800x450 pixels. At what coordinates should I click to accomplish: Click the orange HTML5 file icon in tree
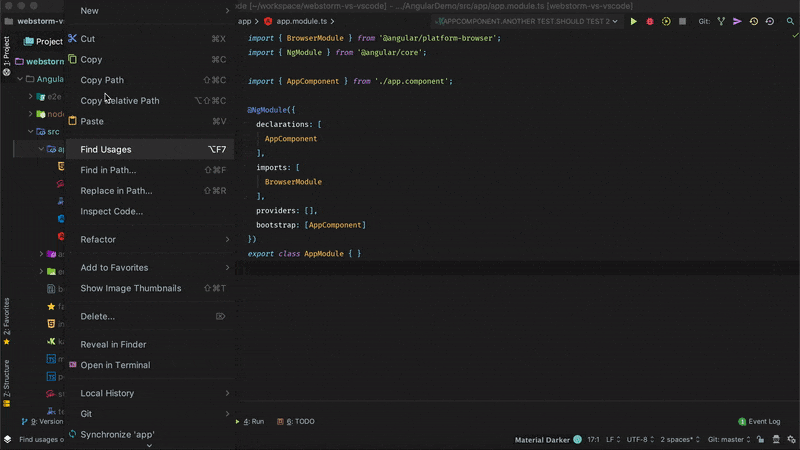click(x=51, y=323)
